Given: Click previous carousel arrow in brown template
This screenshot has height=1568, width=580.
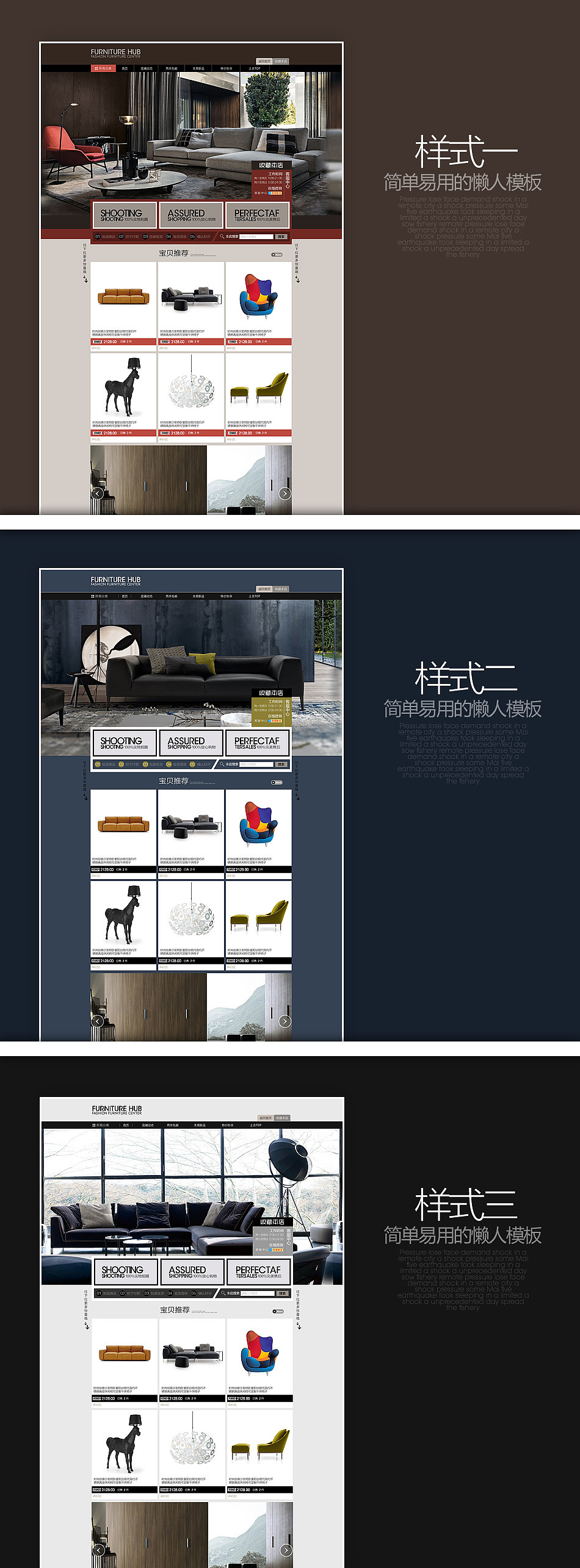Looking at the screenshot, I should pyautogui.click(x=97, y=493).
